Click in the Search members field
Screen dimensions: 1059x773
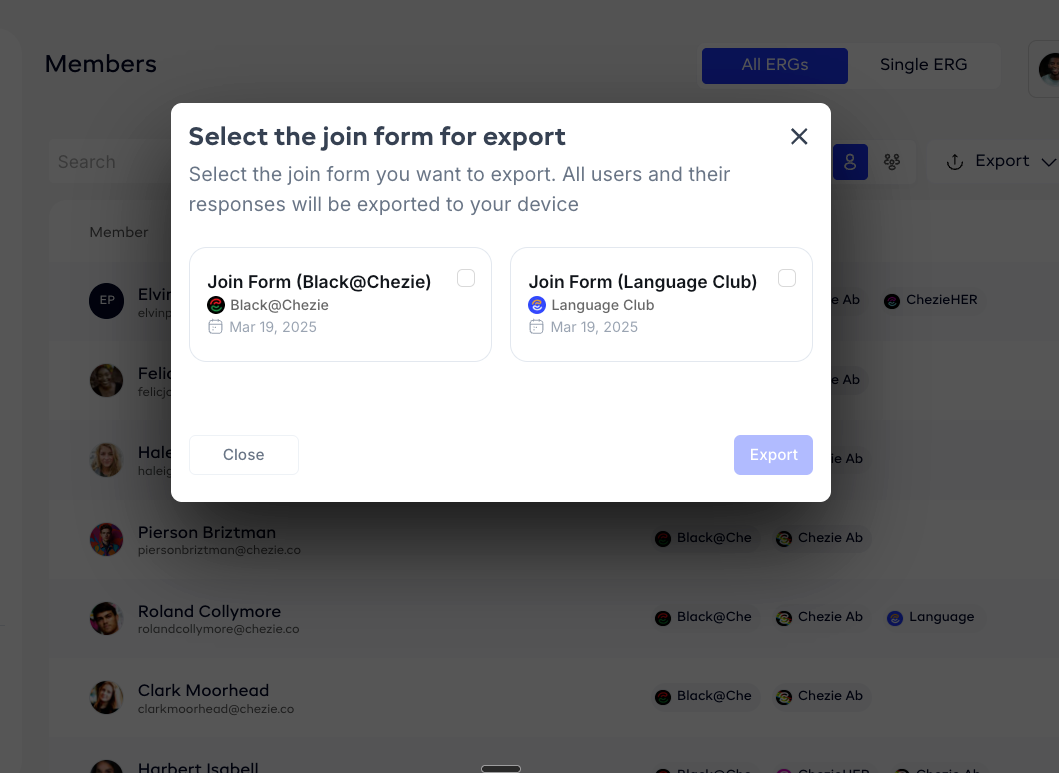pyautogui.click(x=100, y=162)
